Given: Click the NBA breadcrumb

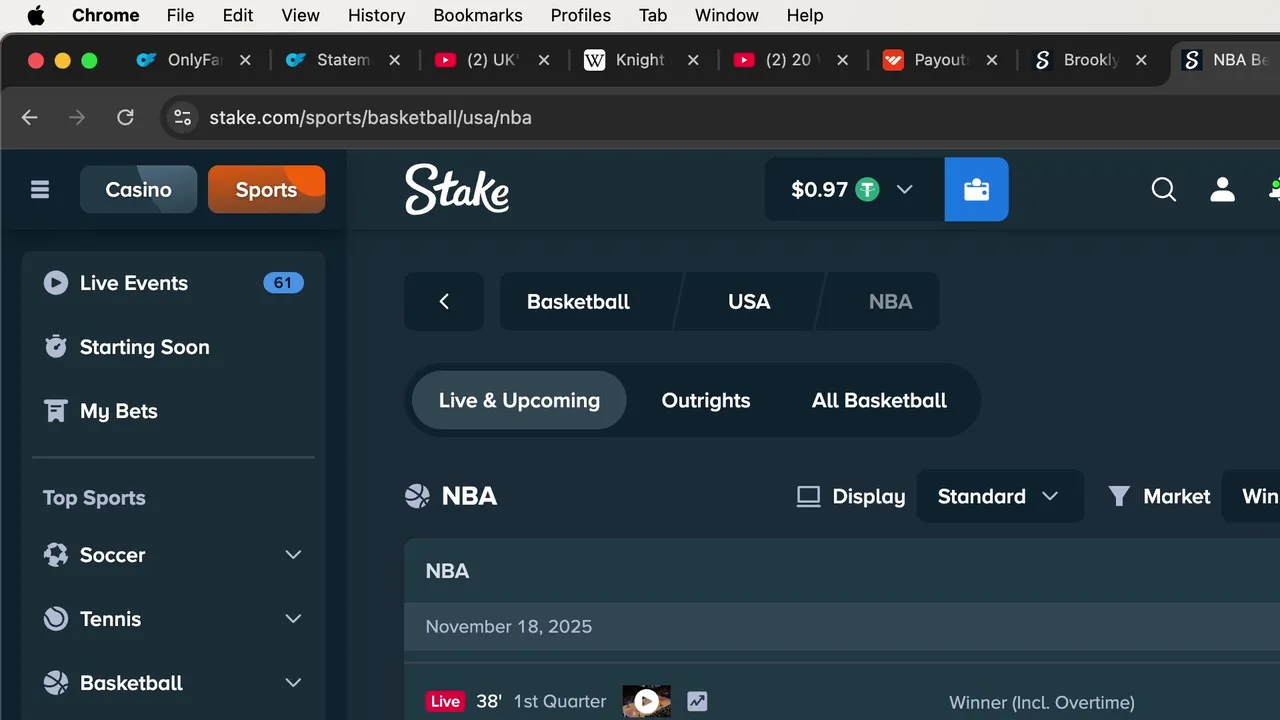Looking at the screenshot, I should coord(890,301).
